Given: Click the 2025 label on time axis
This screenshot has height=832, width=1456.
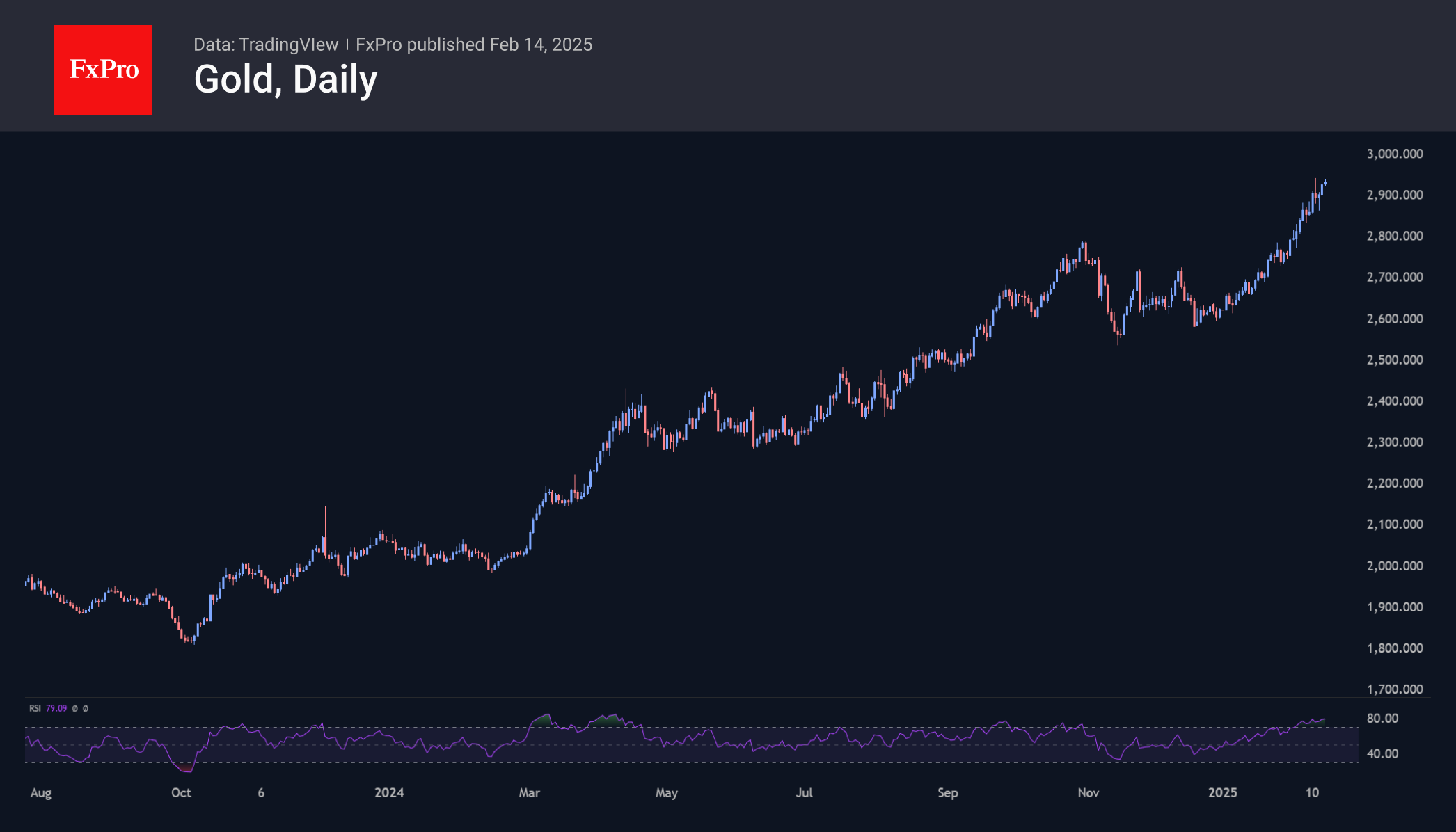Looking at the screenshot, I should [1222, 792].
